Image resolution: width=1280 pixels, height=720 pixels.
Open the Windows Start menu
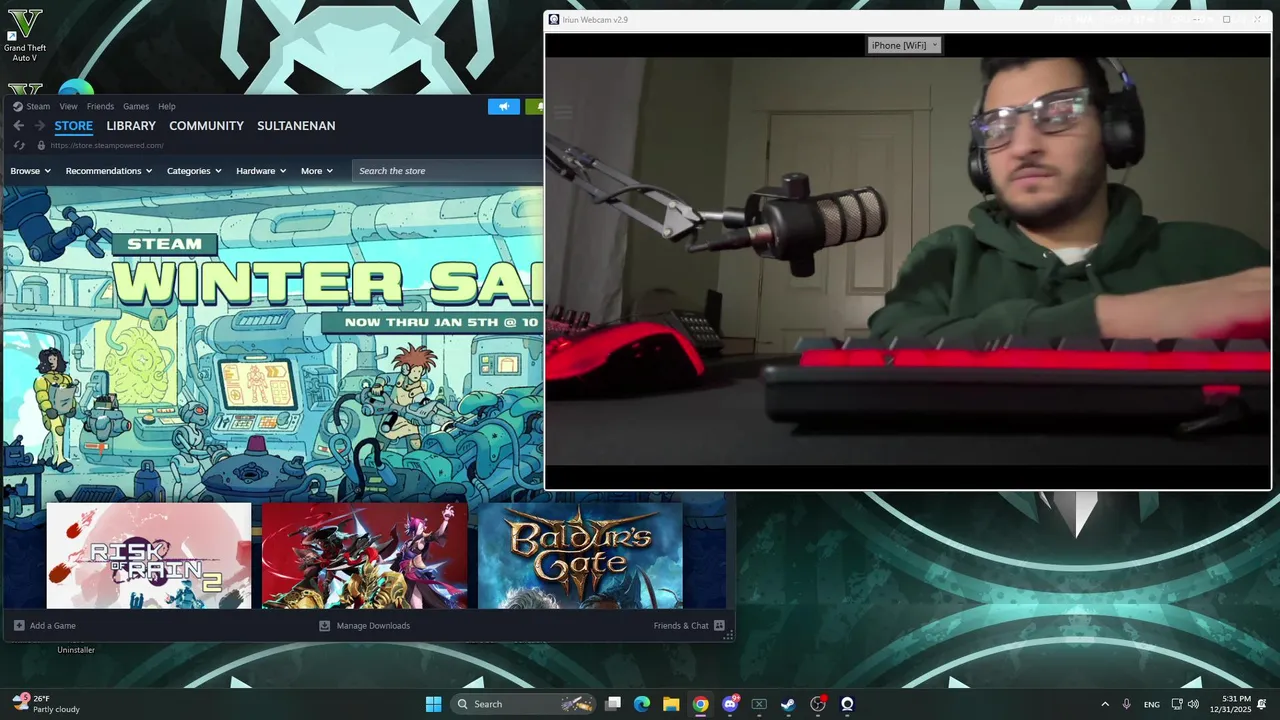coord(433,704)
